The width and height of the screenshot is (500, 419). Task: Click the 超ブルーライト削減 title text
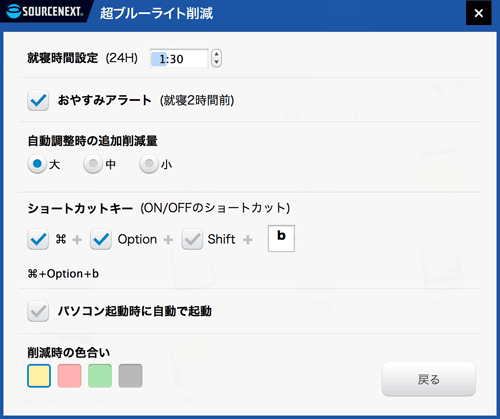(x=156, y=13)
